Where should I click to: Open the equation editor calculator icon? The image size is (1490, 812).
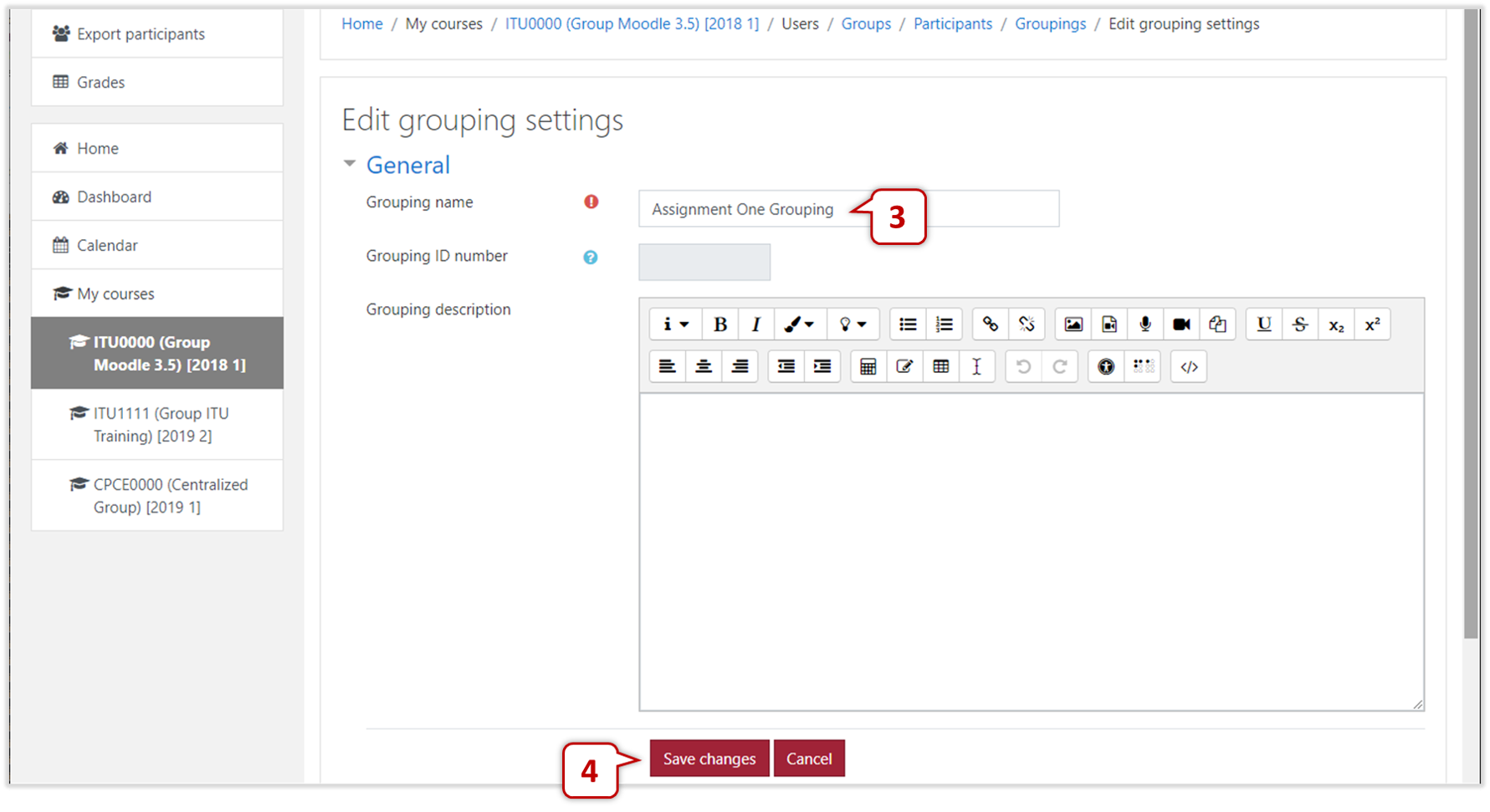pyautogui.click(x=868, y=366)
